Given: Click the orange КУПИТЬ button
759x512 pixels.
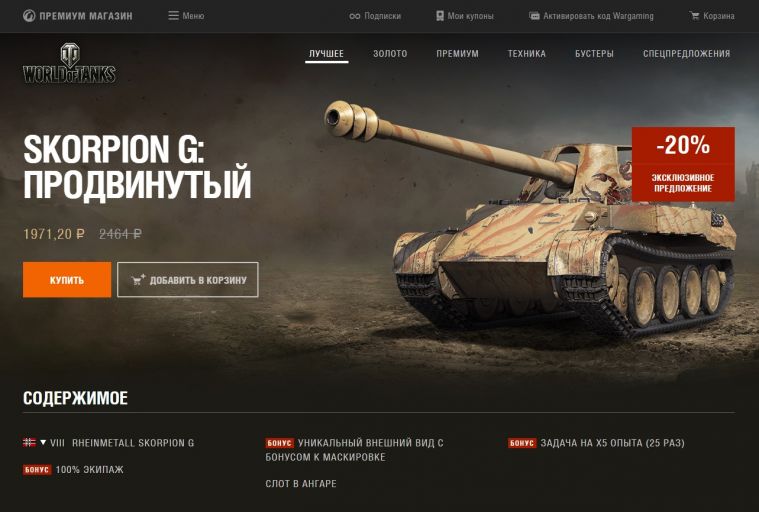Looking at the screenshot, I should pos(67,280).
